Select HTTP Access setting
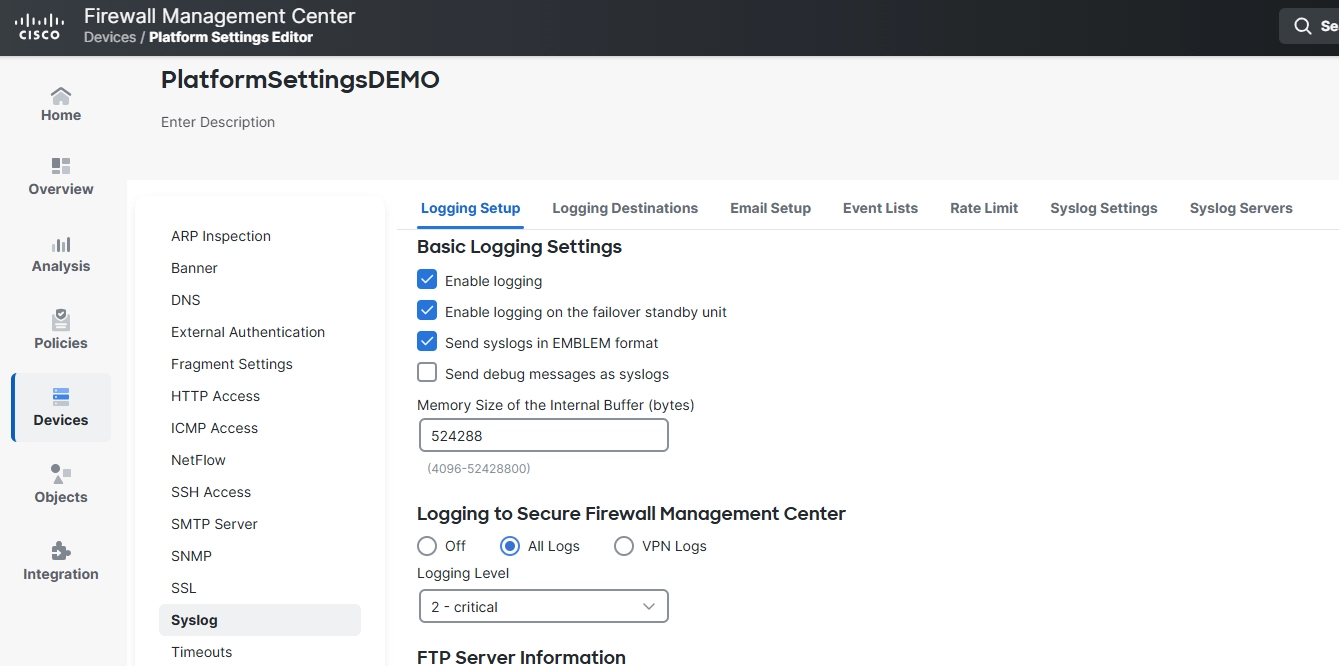Image resolution: width=1339 pixels, height=666 pixels. coord(215,396)
